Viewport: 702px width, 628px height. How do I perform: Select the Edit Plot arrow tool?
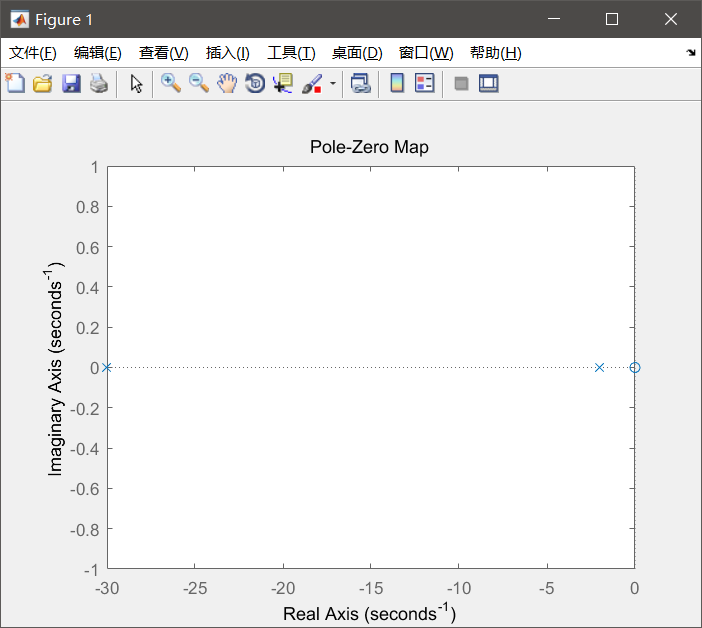click(136, 84)
